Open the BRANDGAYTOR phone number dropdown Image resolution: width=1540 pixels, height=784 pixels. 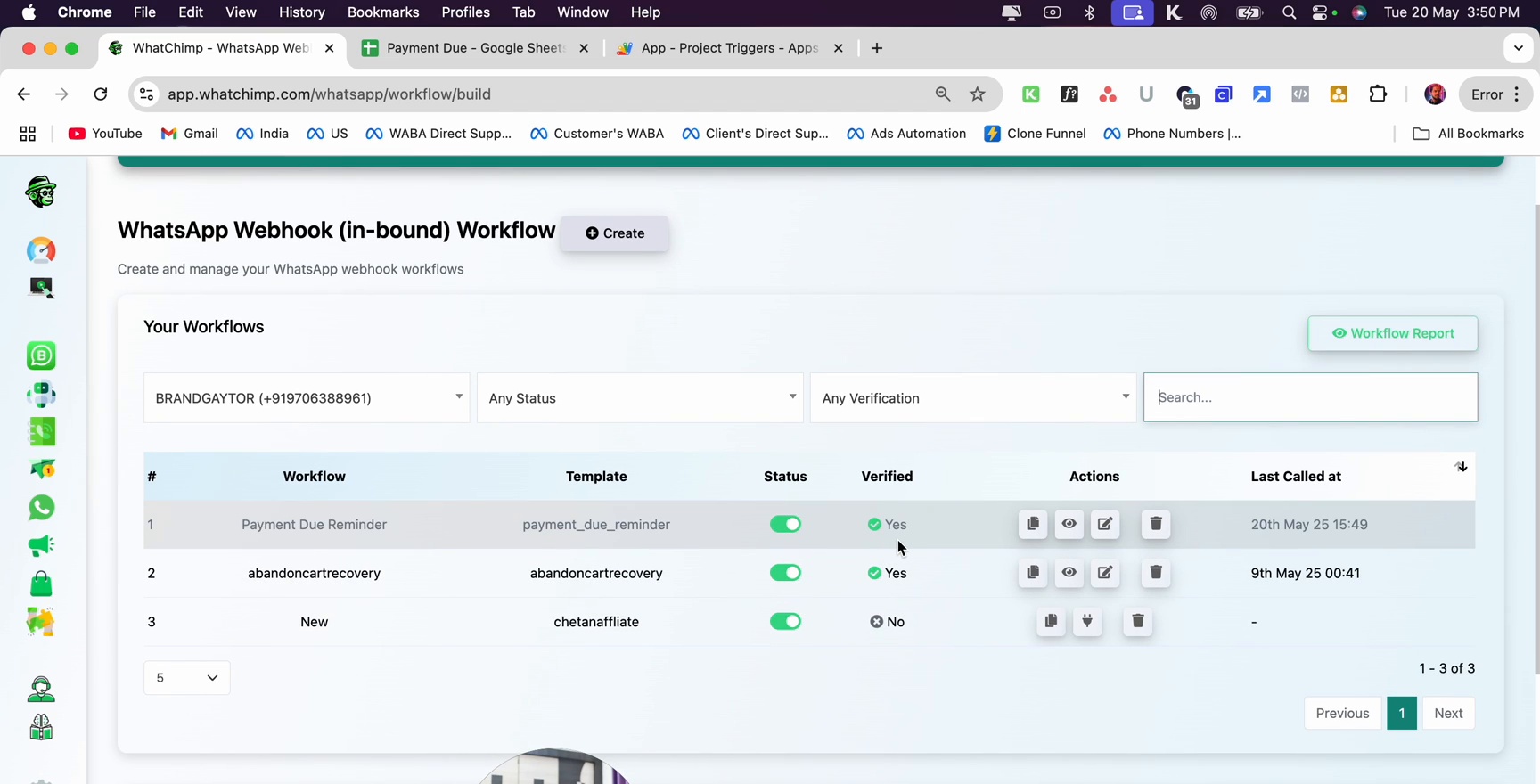pos(307,397)
